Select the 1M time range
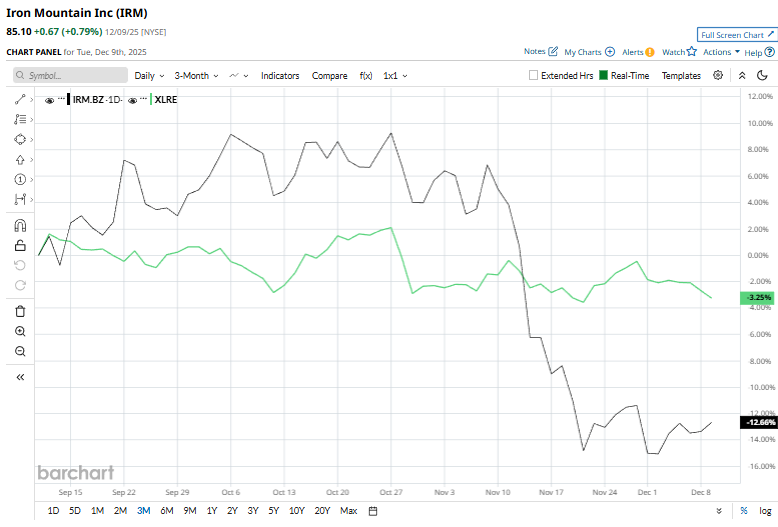Viewport: 778px width, 527px height. point(97,511)
